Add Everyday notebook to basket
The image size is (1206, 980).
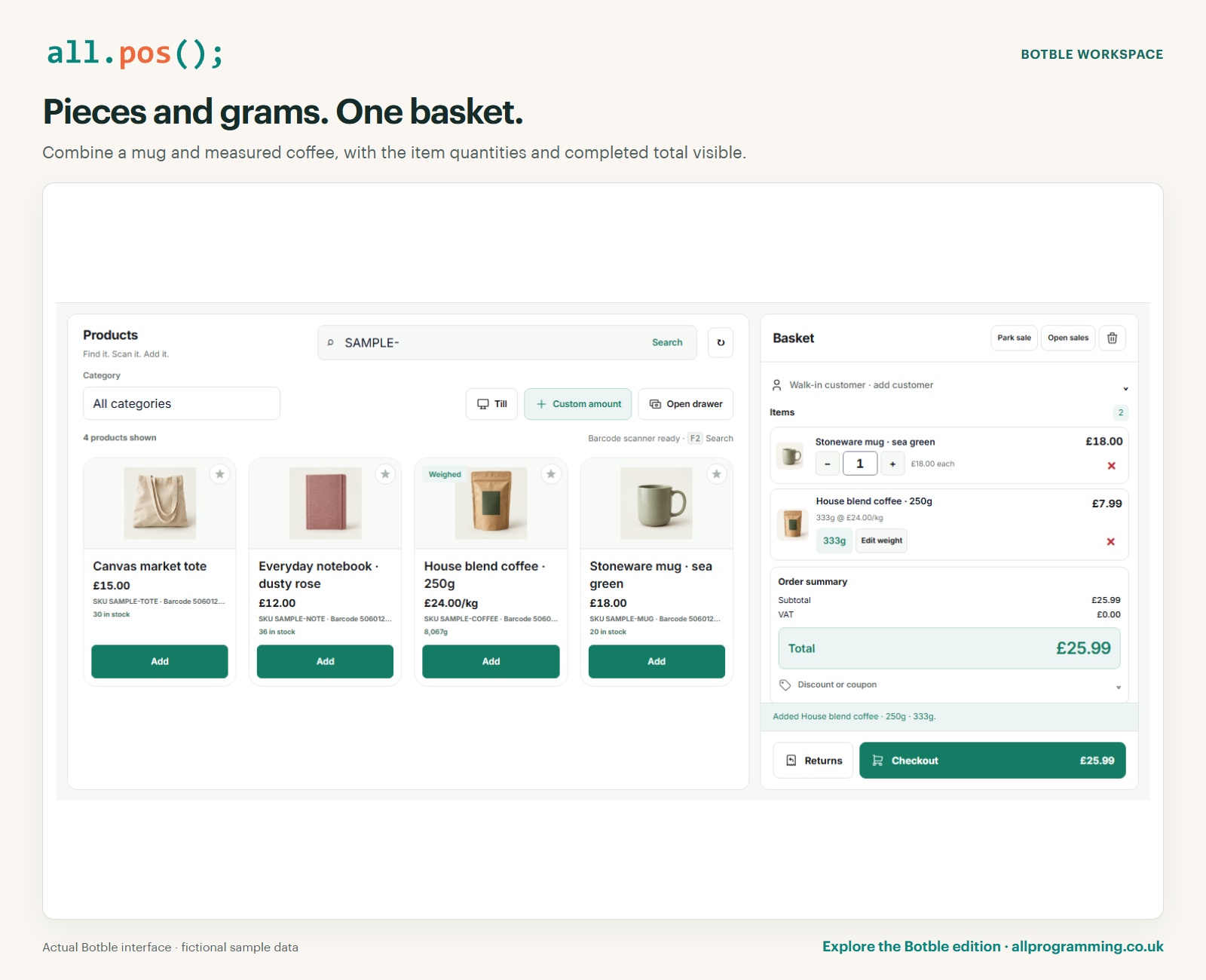325,661
